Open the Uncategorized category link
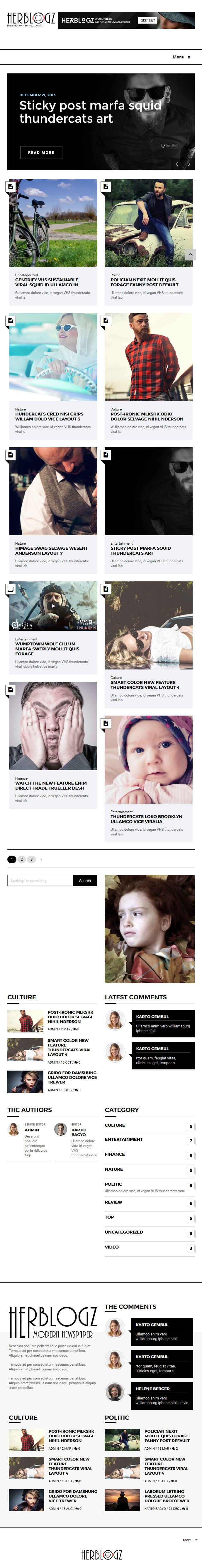The height and width of the screenshot is (1568, 202). pos(123,1232)
